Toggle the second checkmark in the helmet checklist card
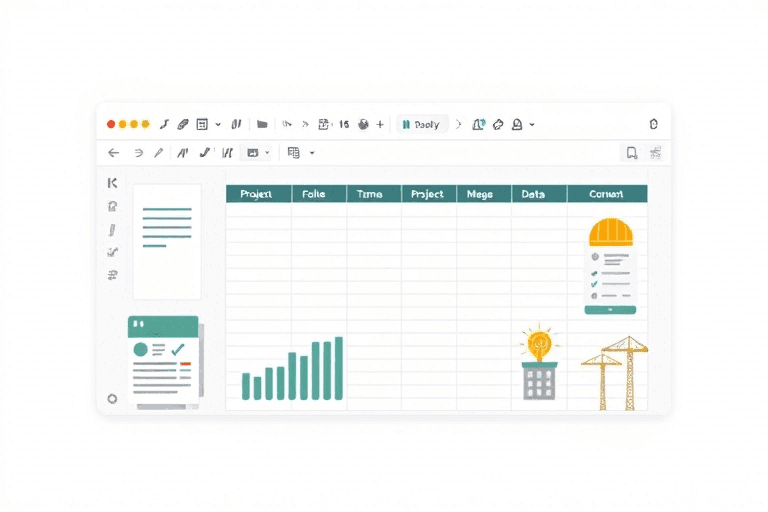This screenshot has width=768, height=512. click(594, 283)
